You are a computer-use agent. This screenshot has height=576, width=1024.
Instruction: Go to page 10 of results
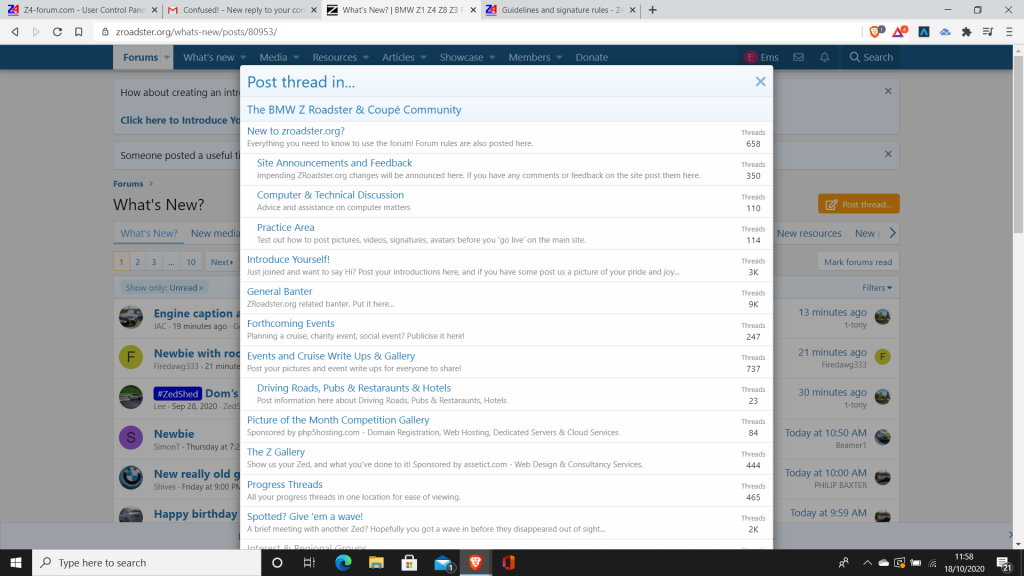pyautogui.click(x=191, y=262)
